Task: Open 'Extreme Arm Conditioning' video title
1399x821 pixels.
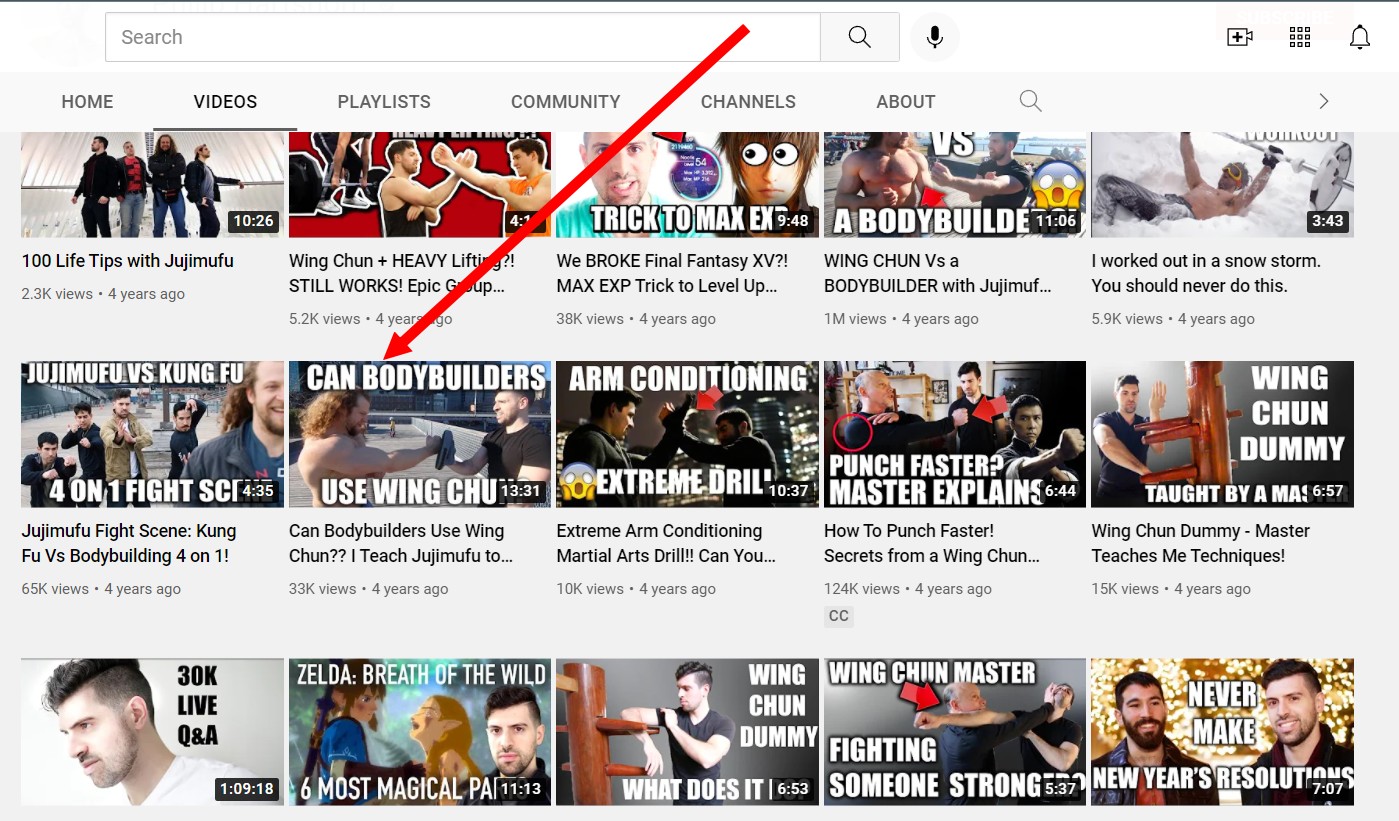Action: (x=666, y=543)
